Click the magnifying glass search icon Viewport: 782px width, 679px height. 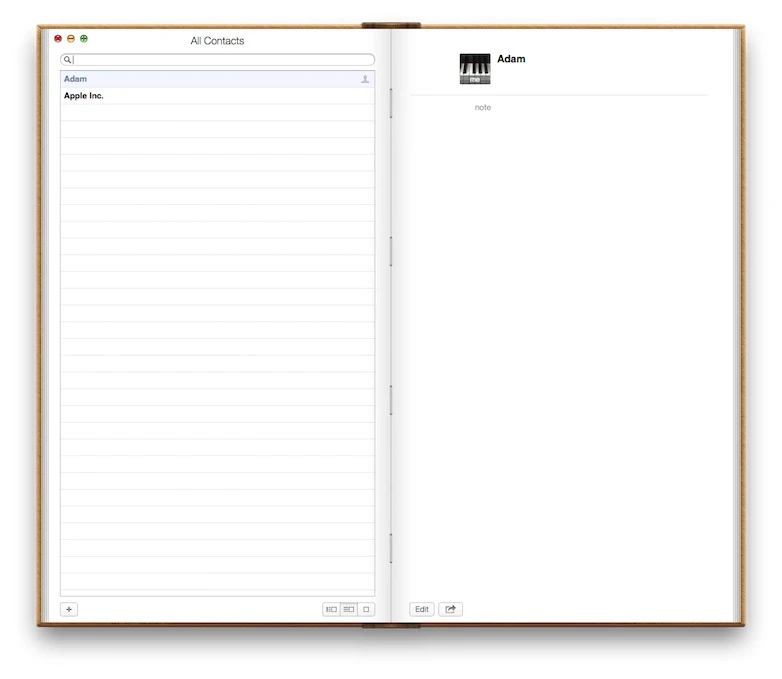click(x=67, y=59)
